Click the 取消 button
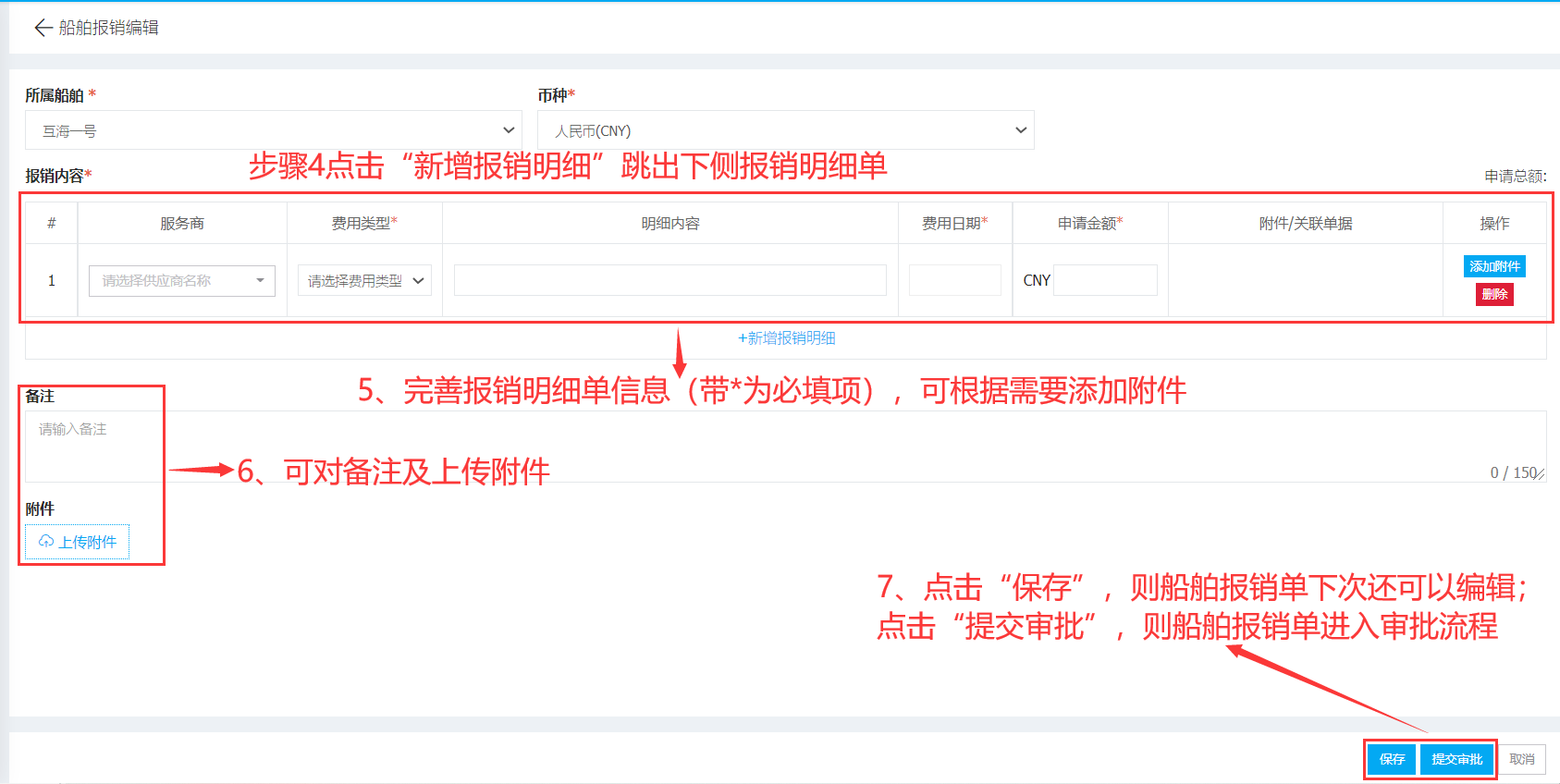1560x784 pixels. click(1522, 759)
